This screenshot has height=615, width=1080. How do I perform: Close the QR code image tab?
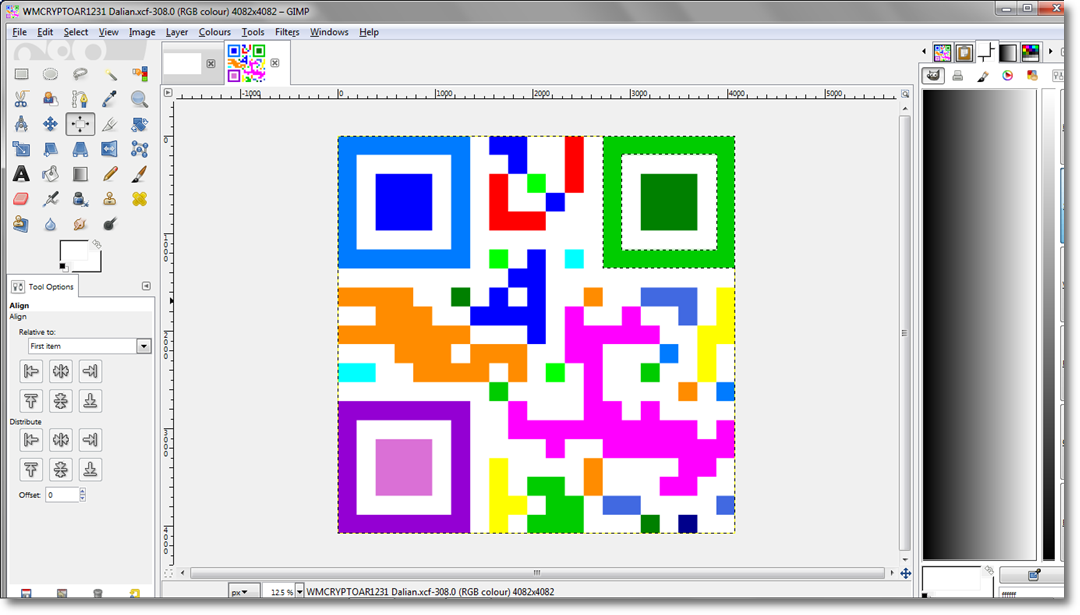point(275,63)
